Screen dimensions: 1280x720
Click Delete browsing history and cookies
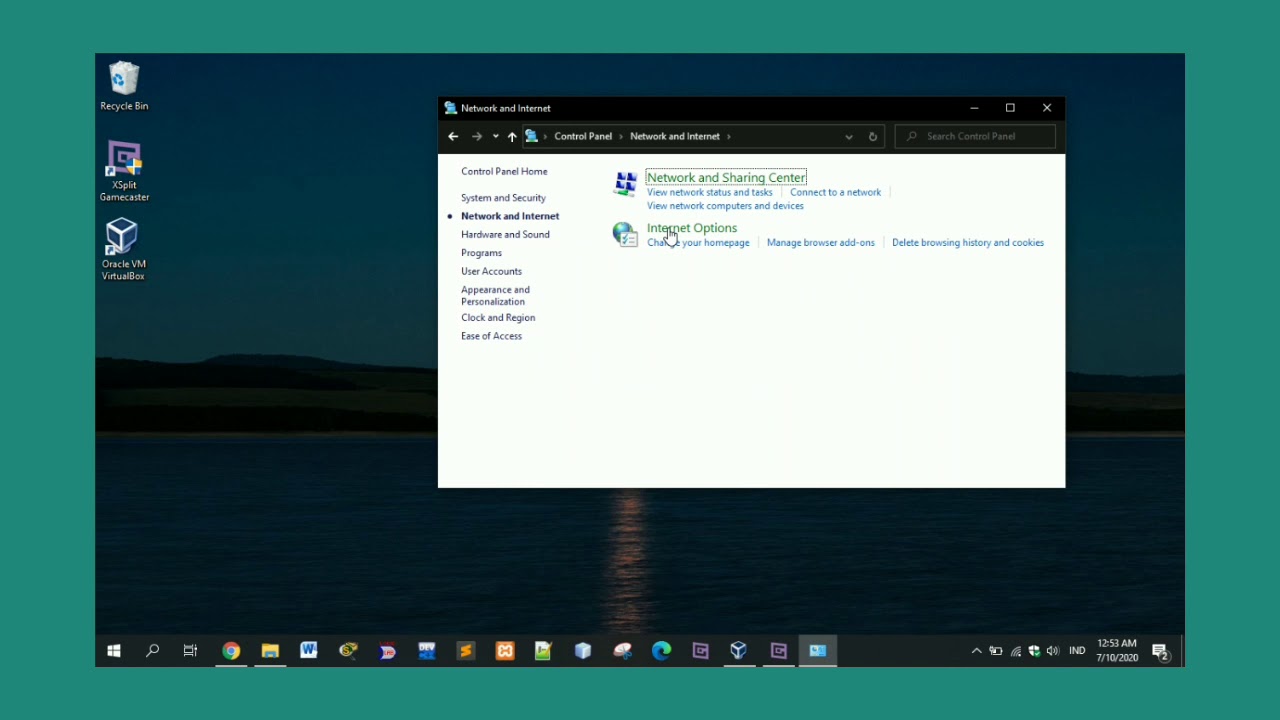(x=968, y=242)
